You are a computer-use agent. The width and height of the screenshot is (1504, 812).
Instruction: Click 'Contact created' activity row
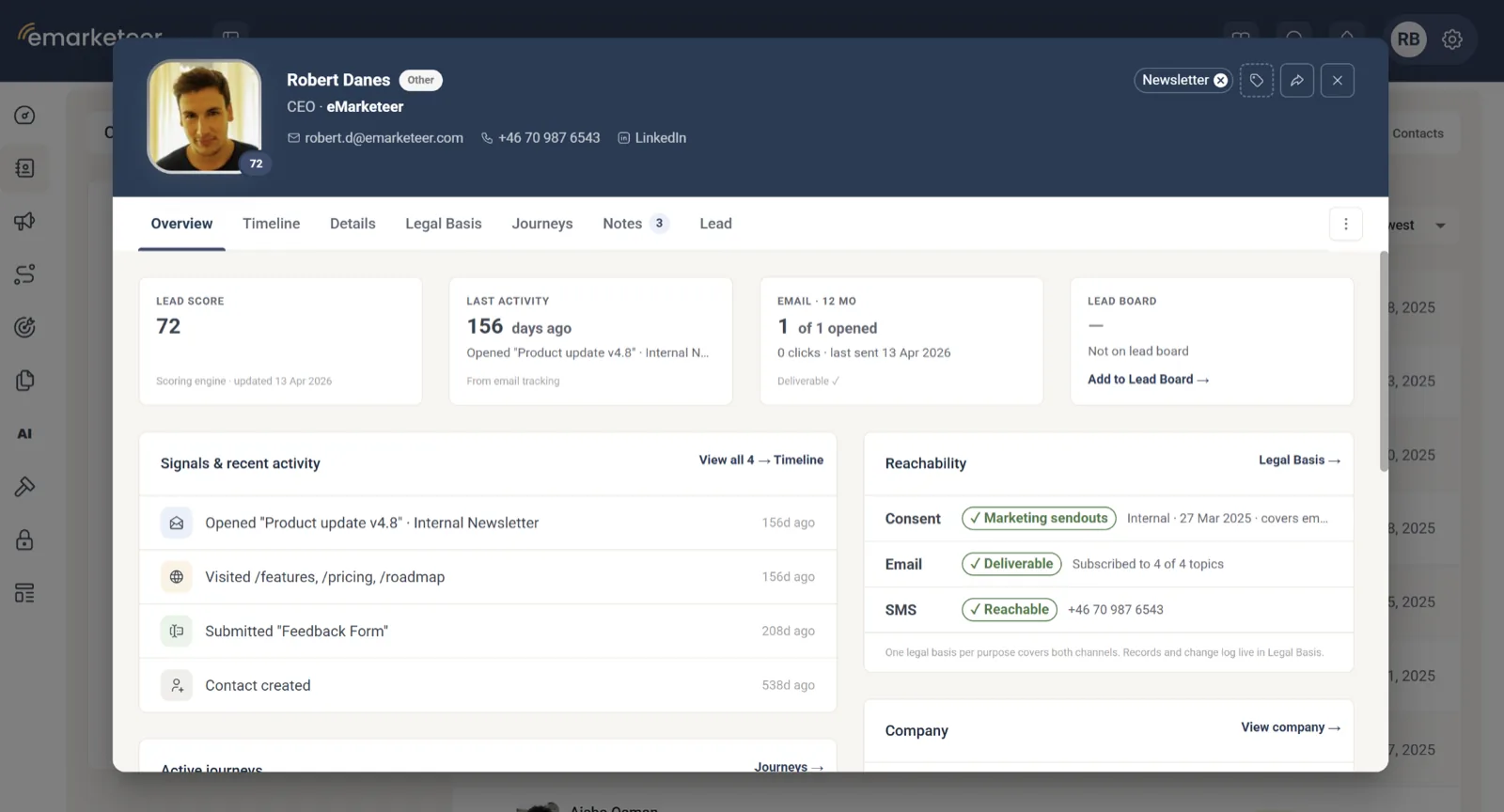(x=488, y=685)
